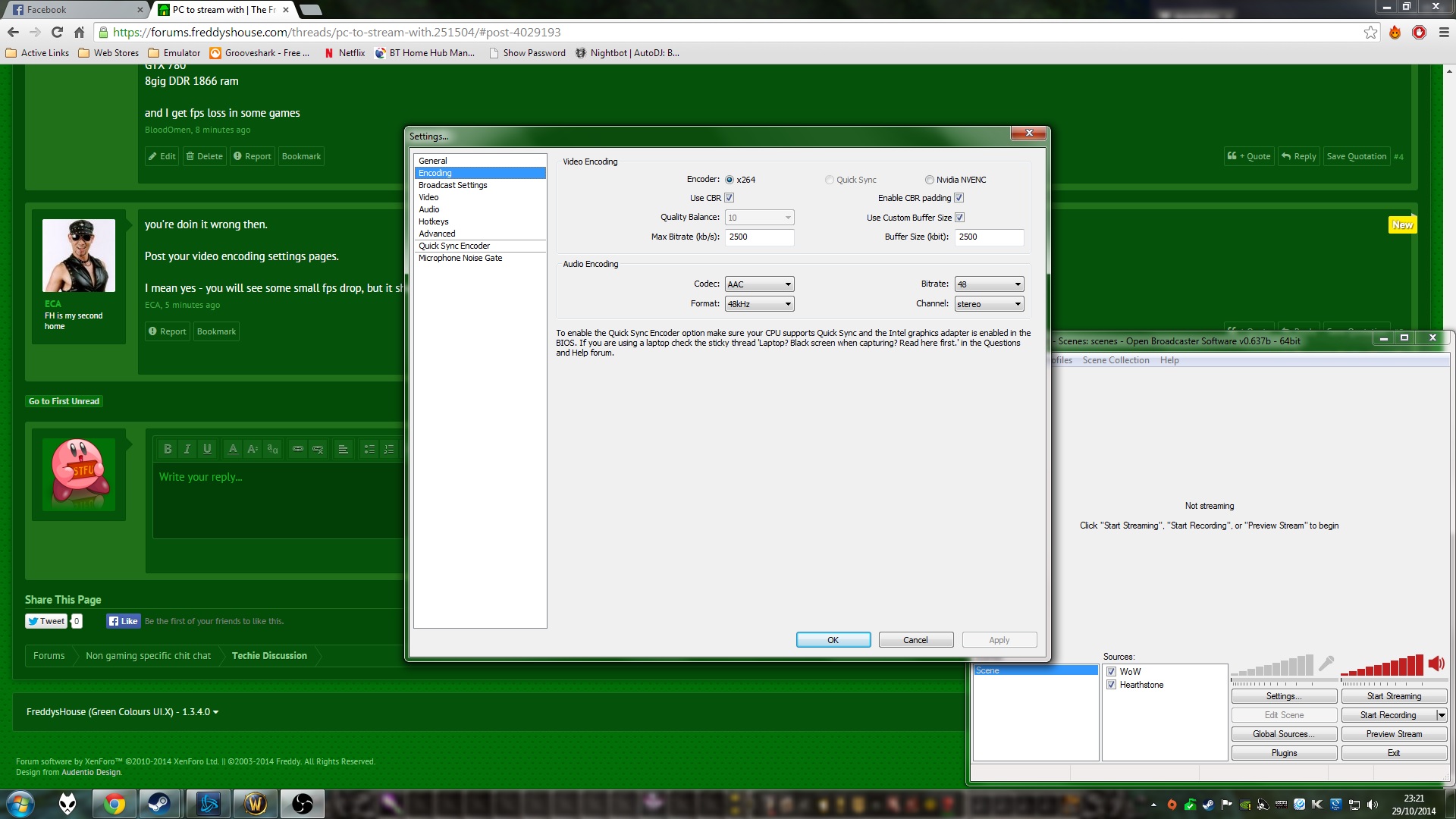The height and width of the screenshot is (819, 1456).
Task: Open Chrome from the taskbar
Action: pos(115,804)
